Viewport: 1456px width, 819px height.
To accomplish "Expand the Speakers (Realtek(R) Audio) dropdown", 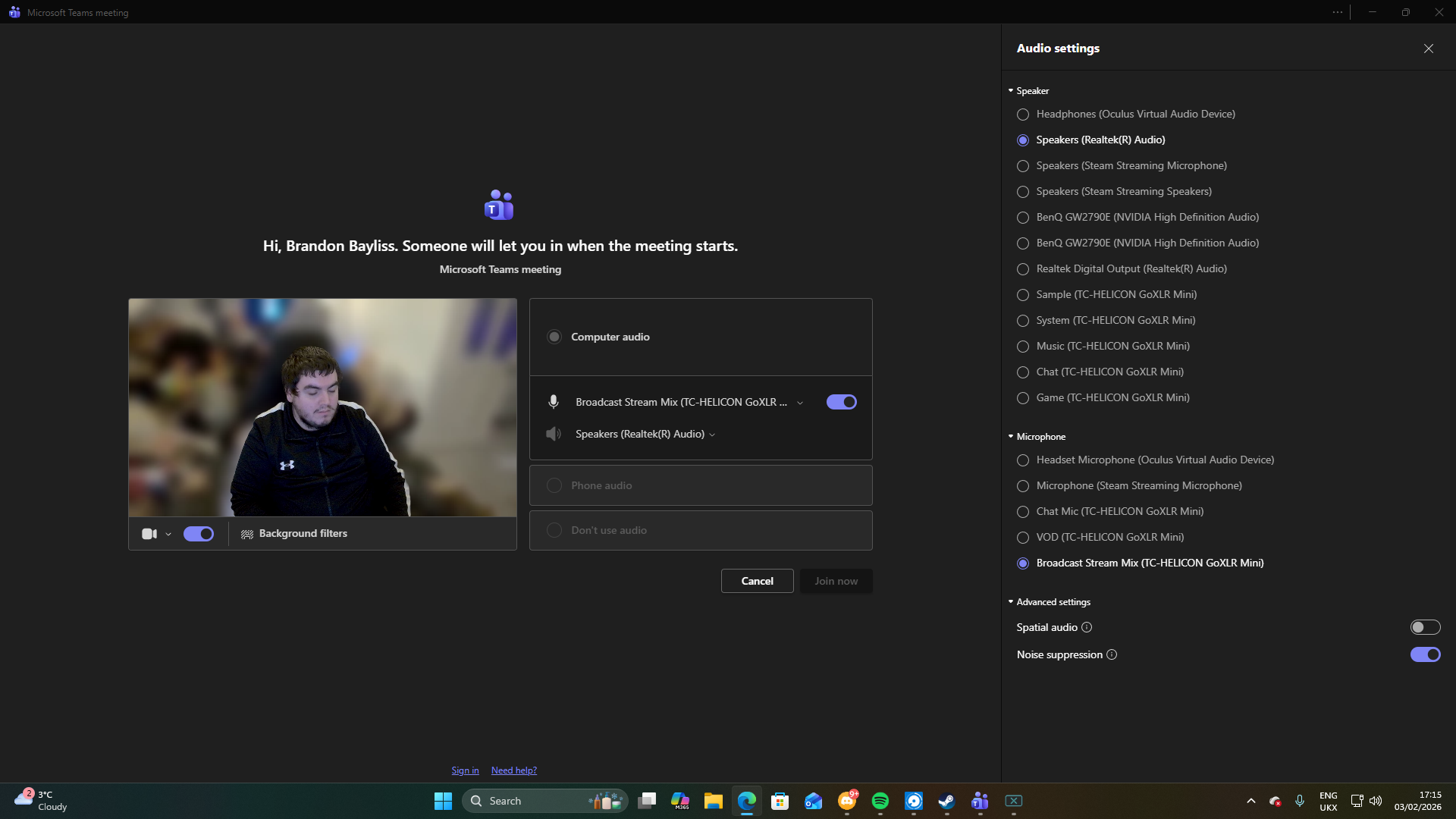I will tap(712, 435).
